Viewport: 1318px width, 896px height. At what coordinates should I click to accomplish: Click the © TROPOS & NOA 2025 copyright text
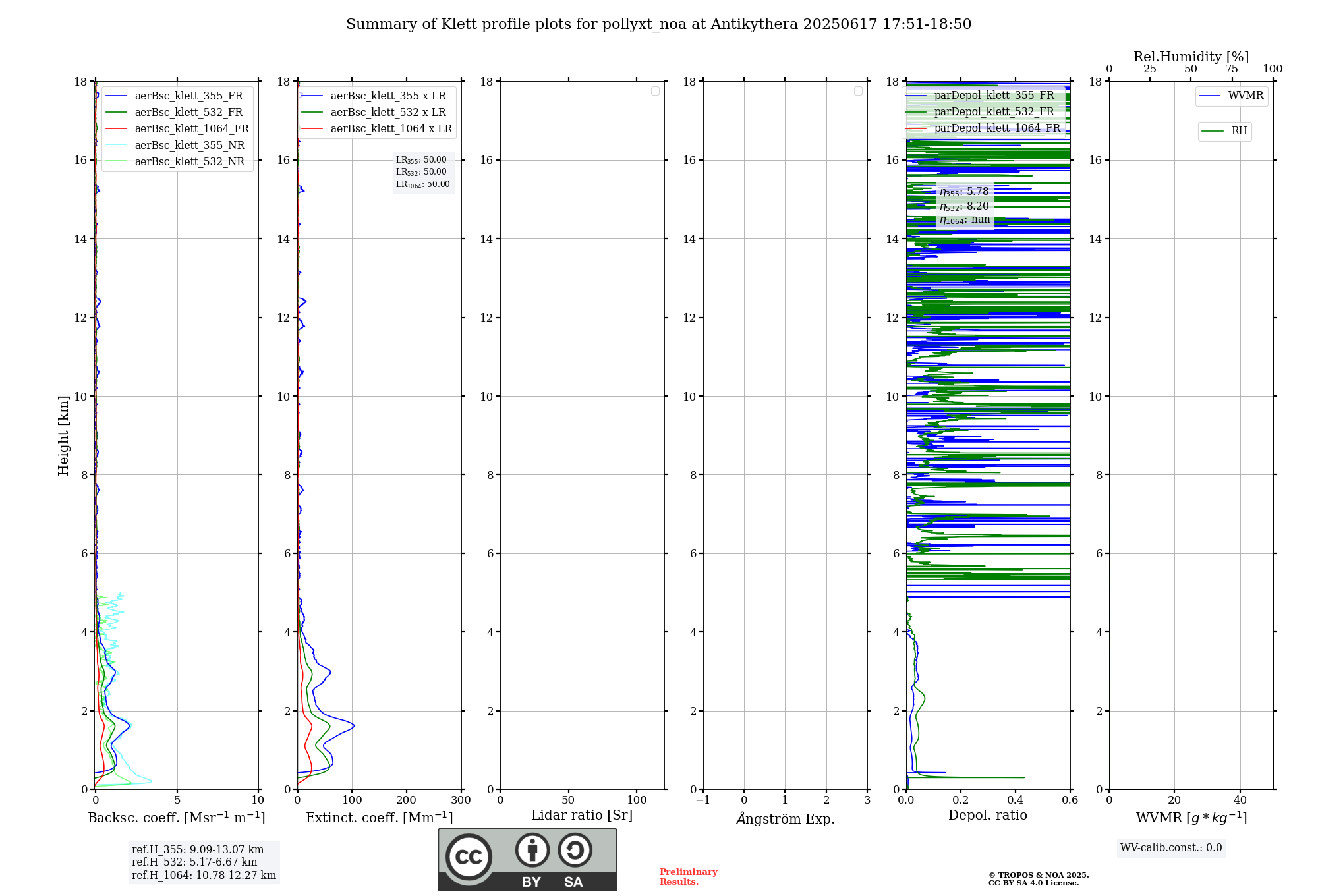[x=1039, y=876]
